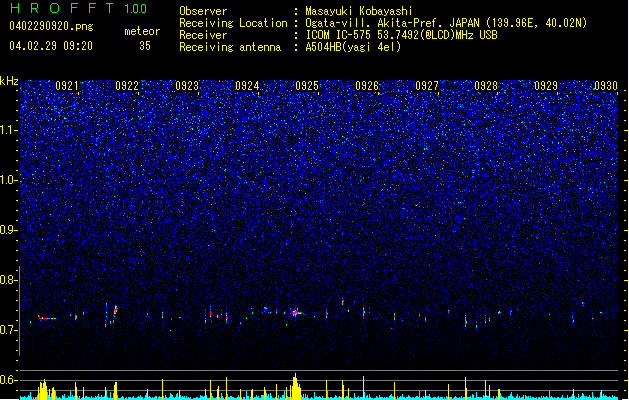Click the kHz axis unit label
629x400 pixels.
pyautogui.click(x=9, y=81)
